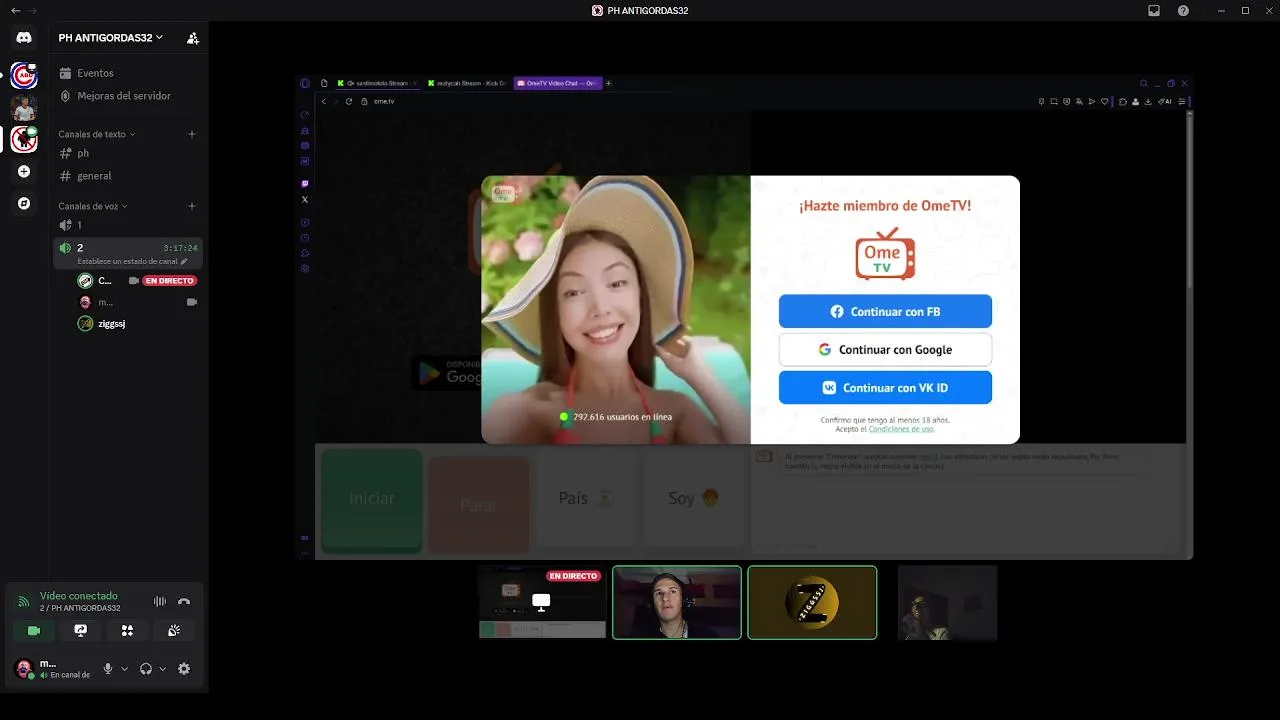Screen dimensions: 1280x720
Task: Toggle the camera on/off button
Action: click(34, 631)
